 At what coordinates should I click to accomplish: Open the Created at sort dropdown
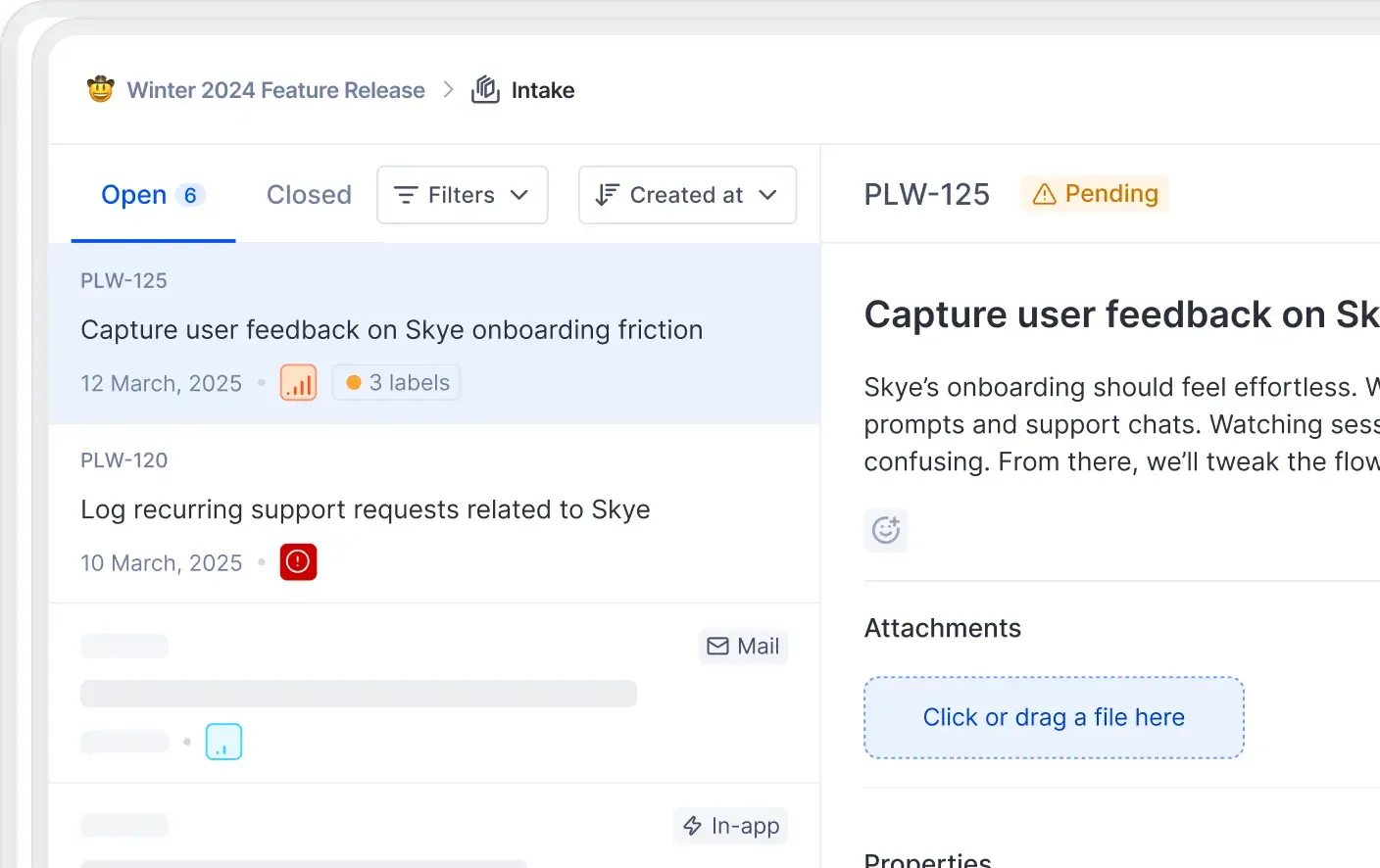(x=687, y=195)
